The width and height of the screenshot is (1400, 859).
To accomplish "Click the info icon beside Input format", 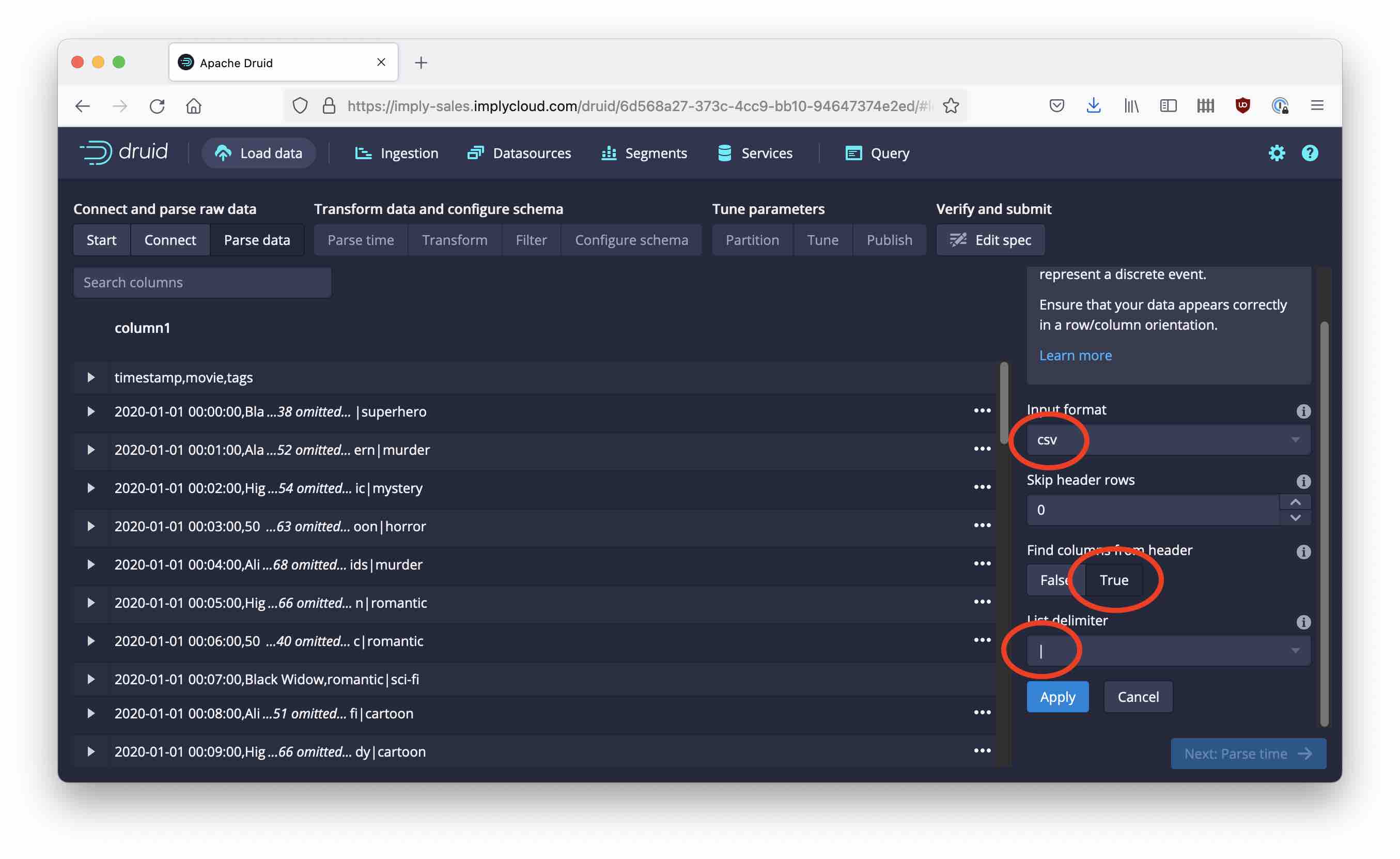I will 1304,411.
